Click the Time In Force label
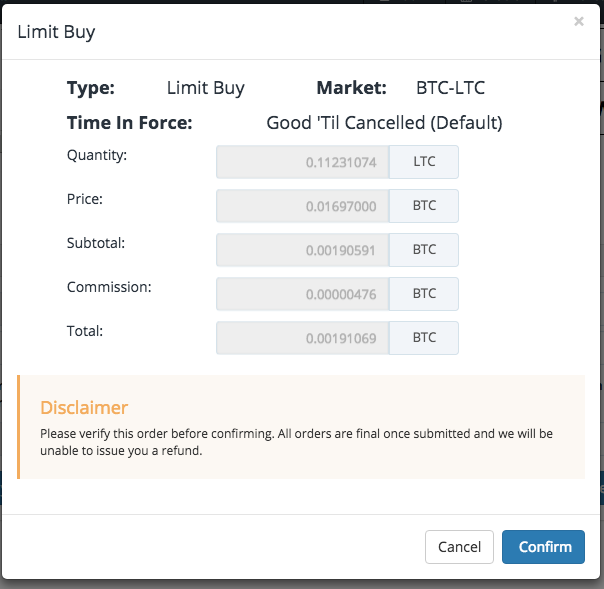The width and height of the screenshot is (604, 589). (x=129, y=123)
